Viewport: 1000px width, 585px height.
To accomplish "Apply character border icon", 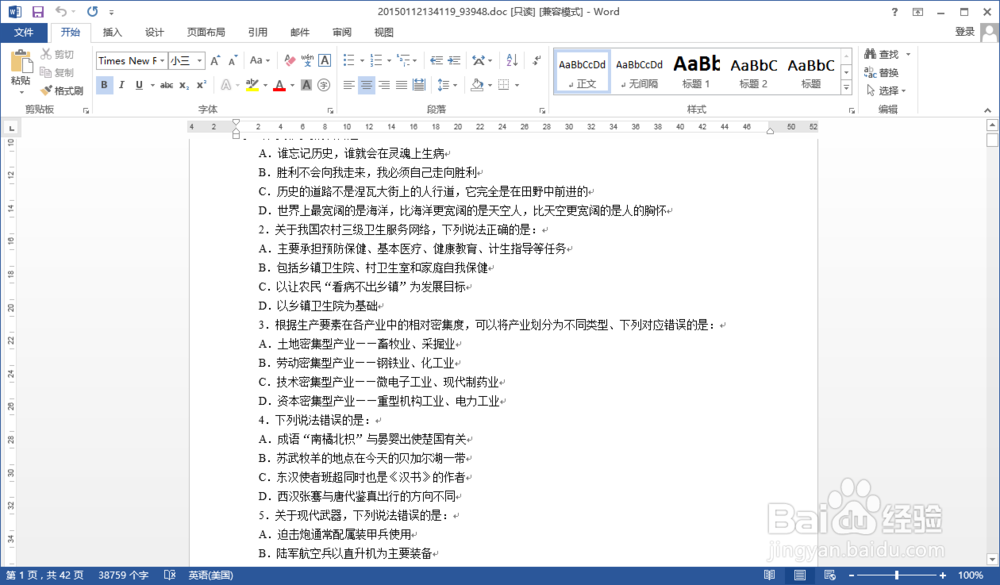I will 325,61.
